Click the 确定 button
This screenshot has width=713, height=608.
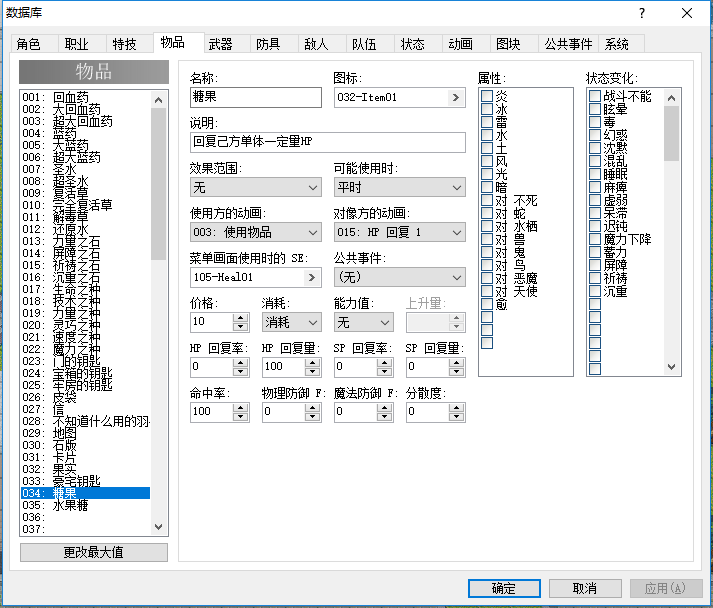504,588
